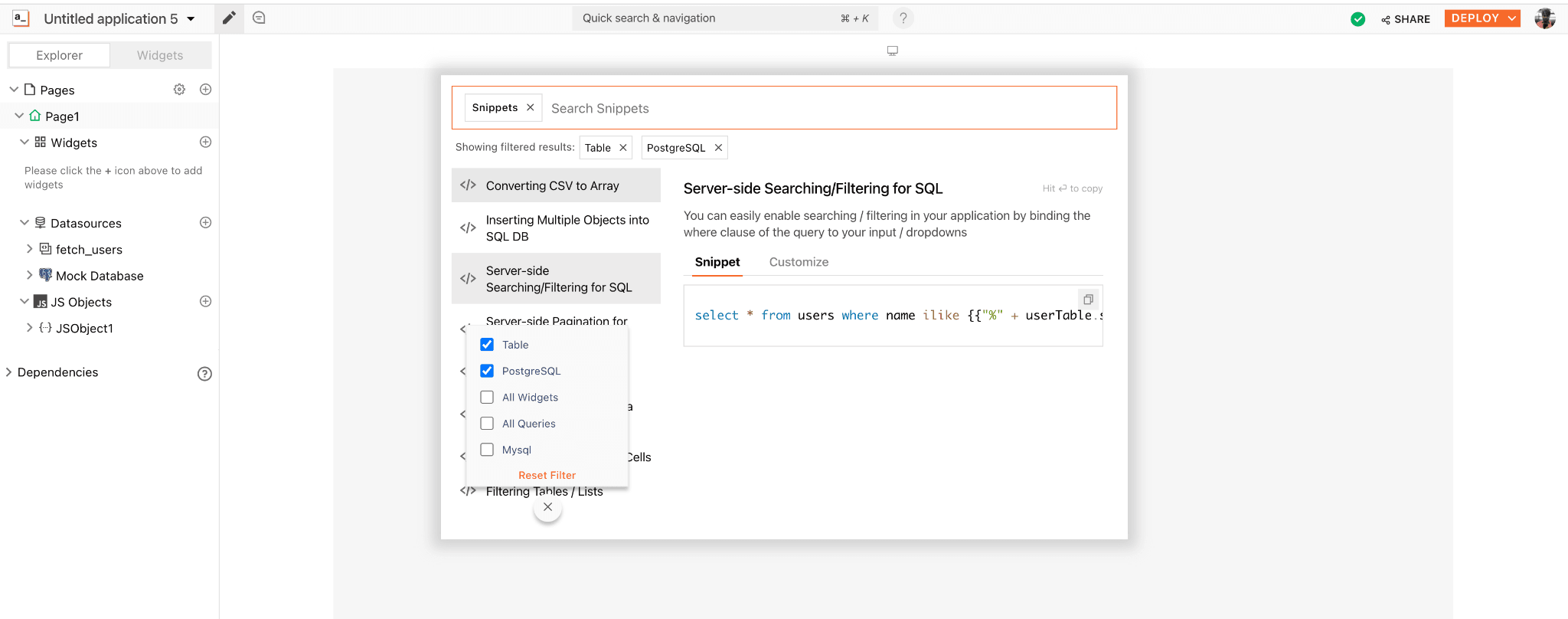Copy the SQL snippet using copy icon
1568x619 pixels.
[1088, 300]
